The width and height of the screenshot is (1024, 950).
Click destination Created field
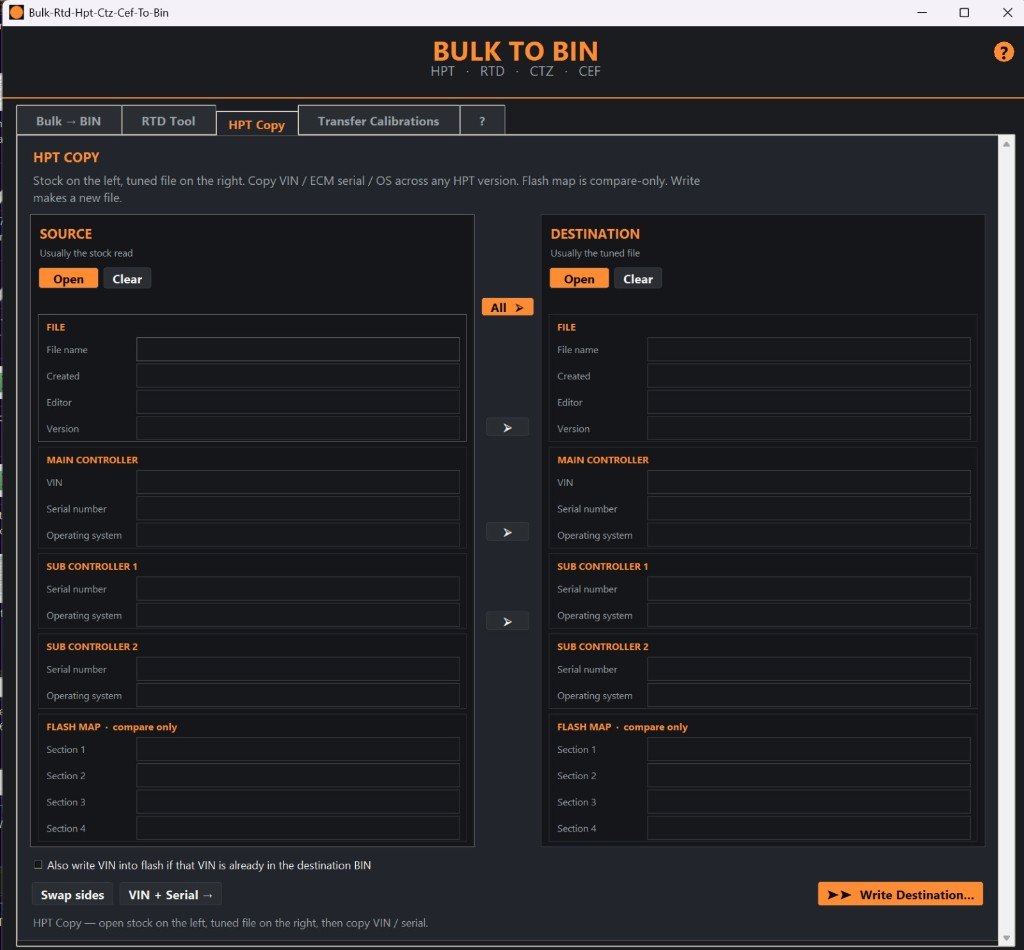pyautogui.click(x=808, y=376)
